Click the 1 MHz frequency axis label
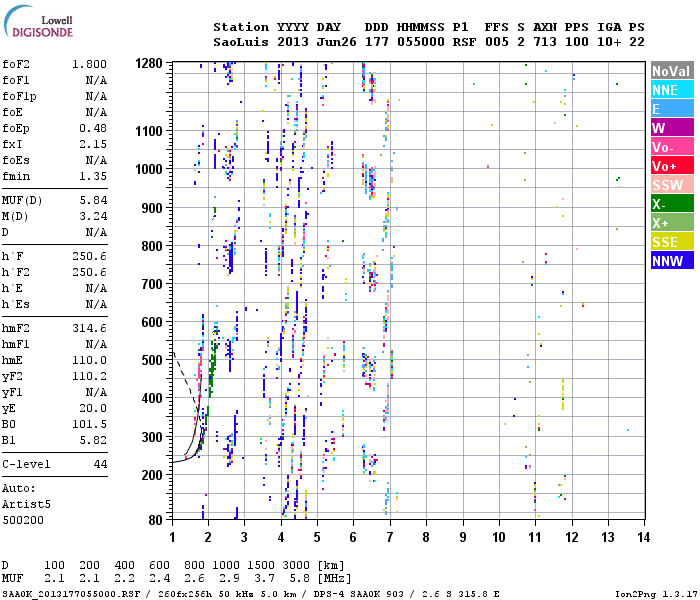Image resolution: width=700 pixels, height=600 pixels. click(x=172, y=537)
